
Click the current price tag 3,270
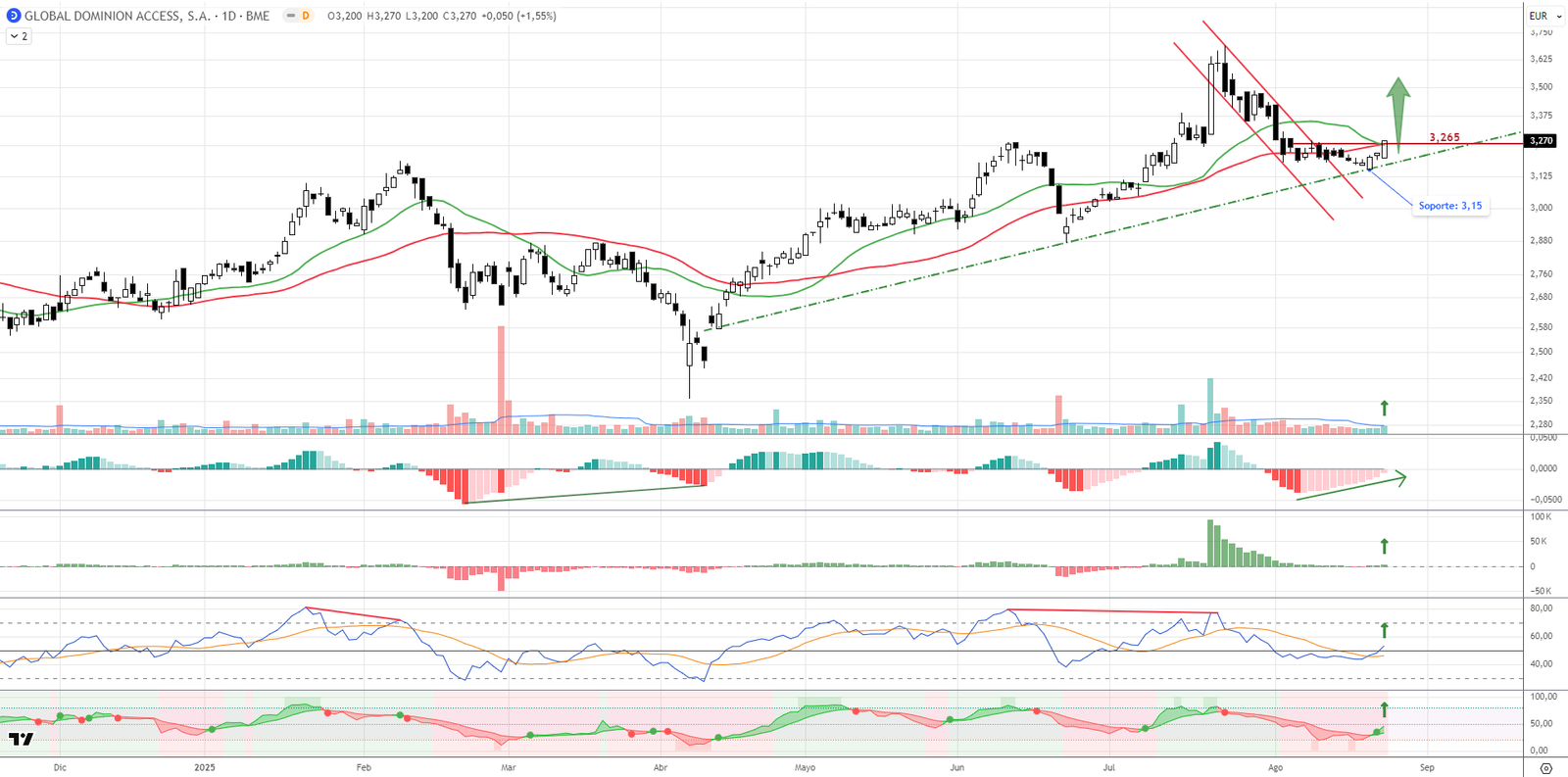[1542, 140]
